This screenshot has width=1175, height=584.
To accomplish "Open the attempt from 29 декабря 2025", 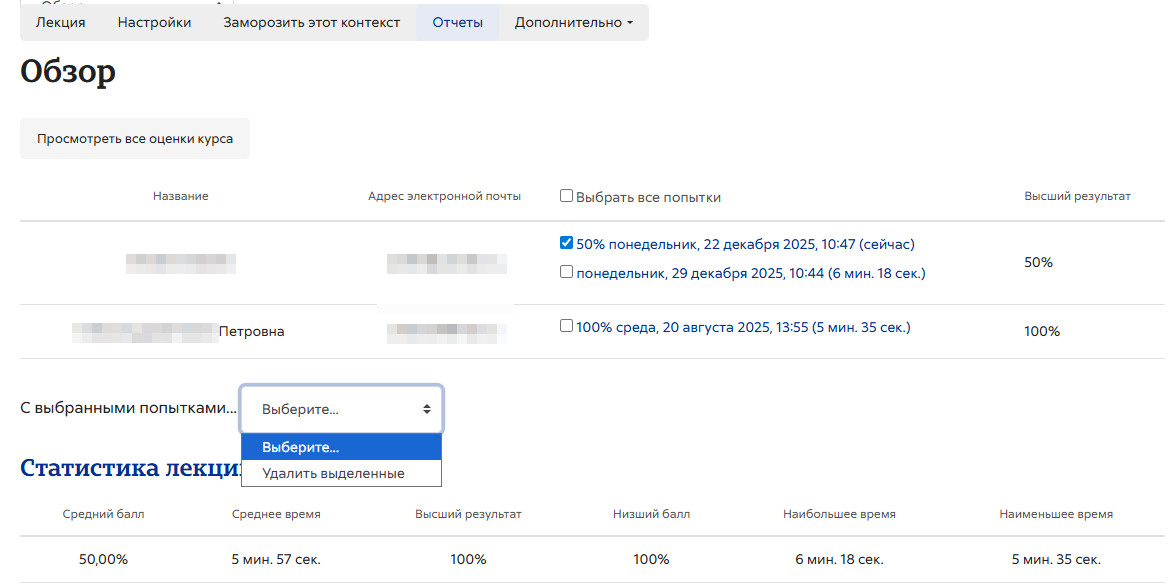I will coord(750,272).
